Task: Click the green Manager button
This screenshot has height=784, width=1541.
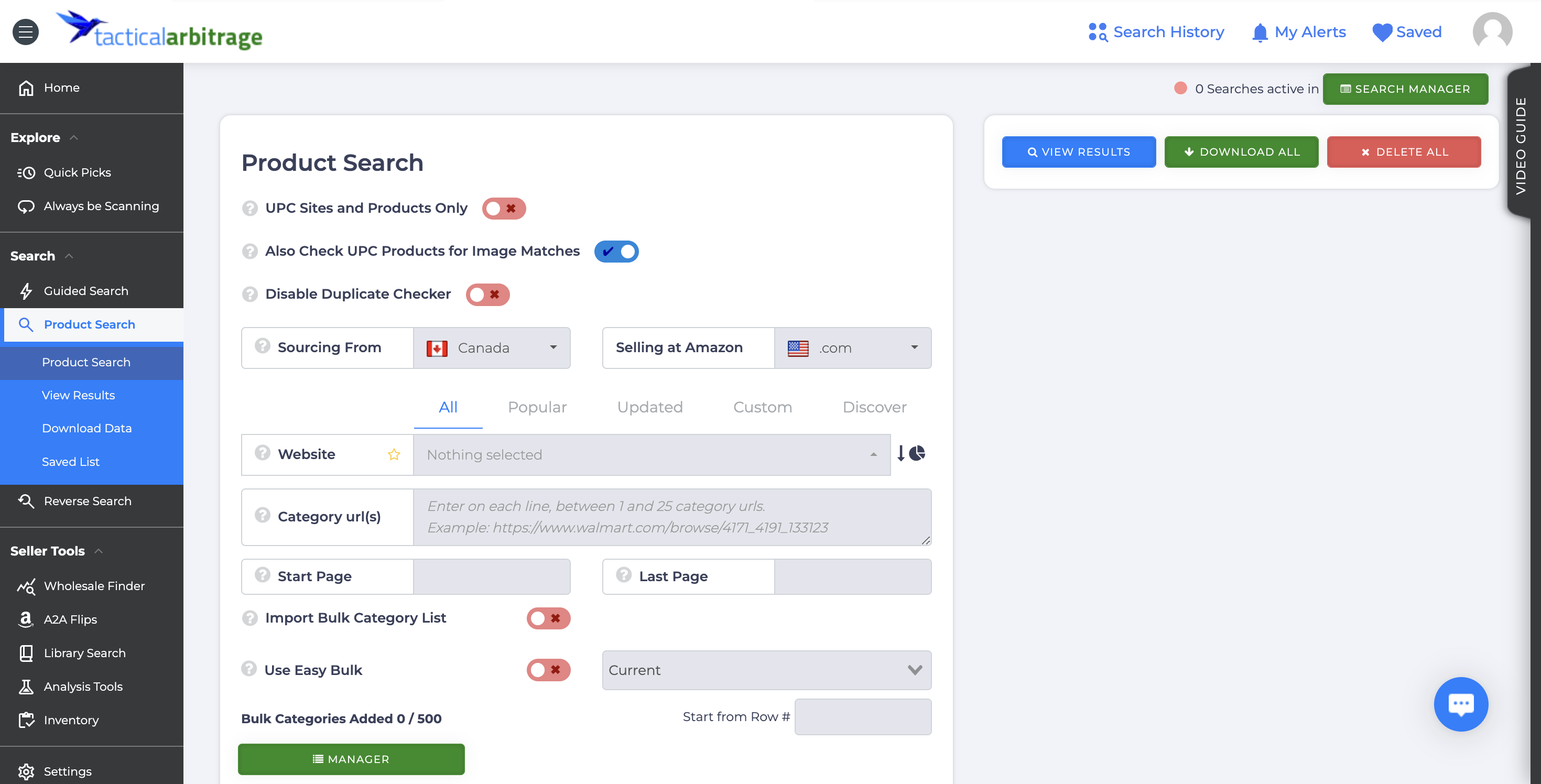Action: tap(351, 759)
